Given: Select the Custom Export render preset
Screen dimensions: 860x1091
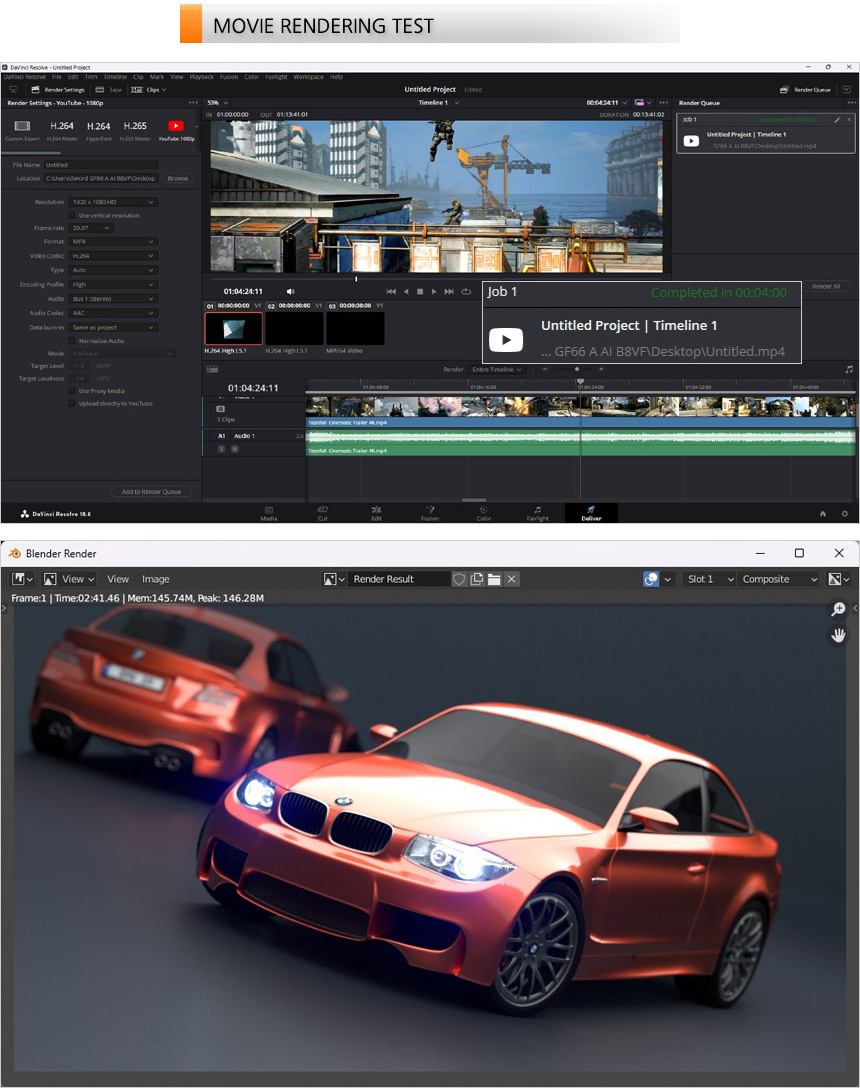Looking at the screenshot, I should (x=22, y=129).
